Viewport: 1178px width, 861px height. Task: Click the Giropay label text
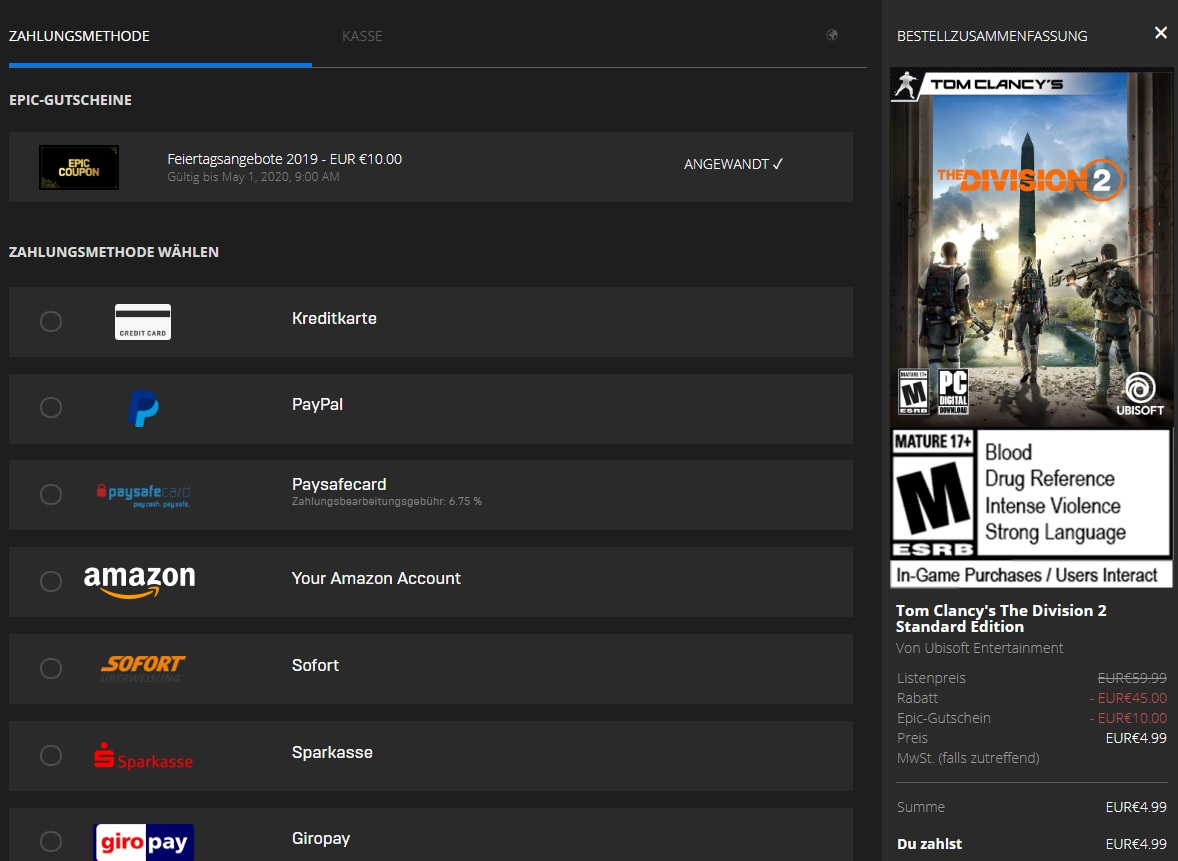click(321, 839)
